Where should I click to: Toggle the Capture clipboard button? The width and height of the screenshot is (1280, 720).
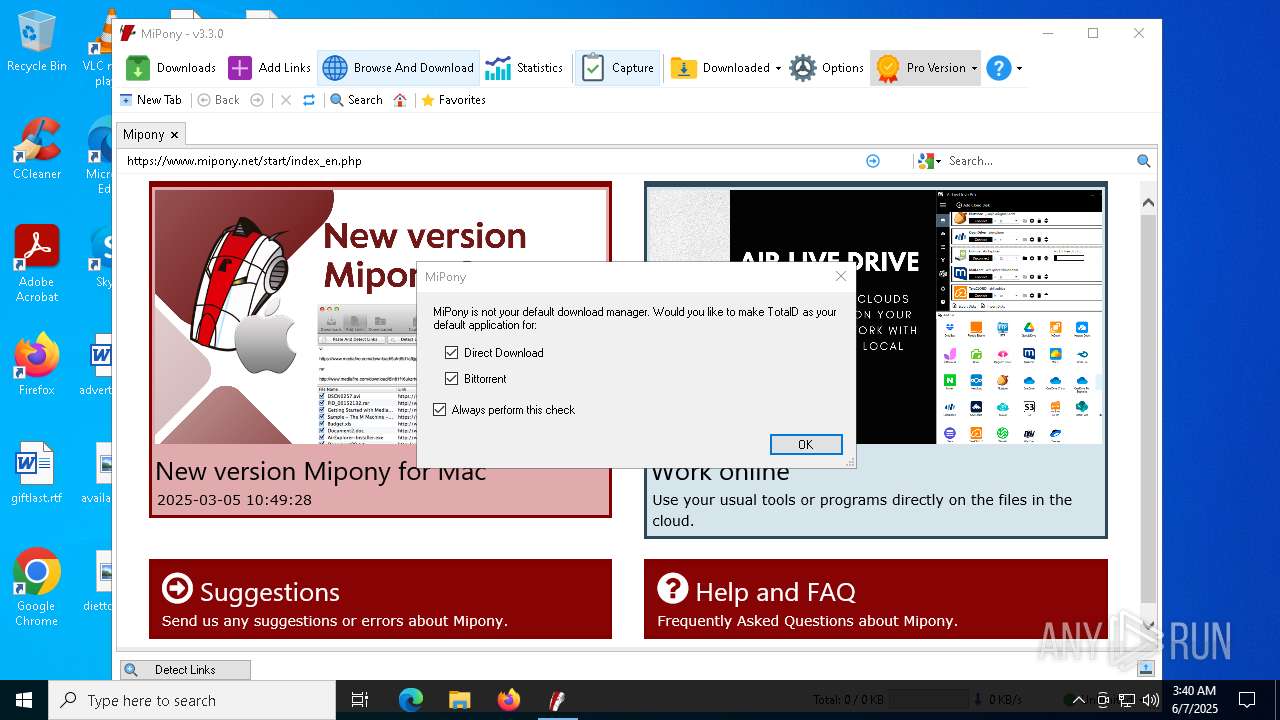click(618, 68)
